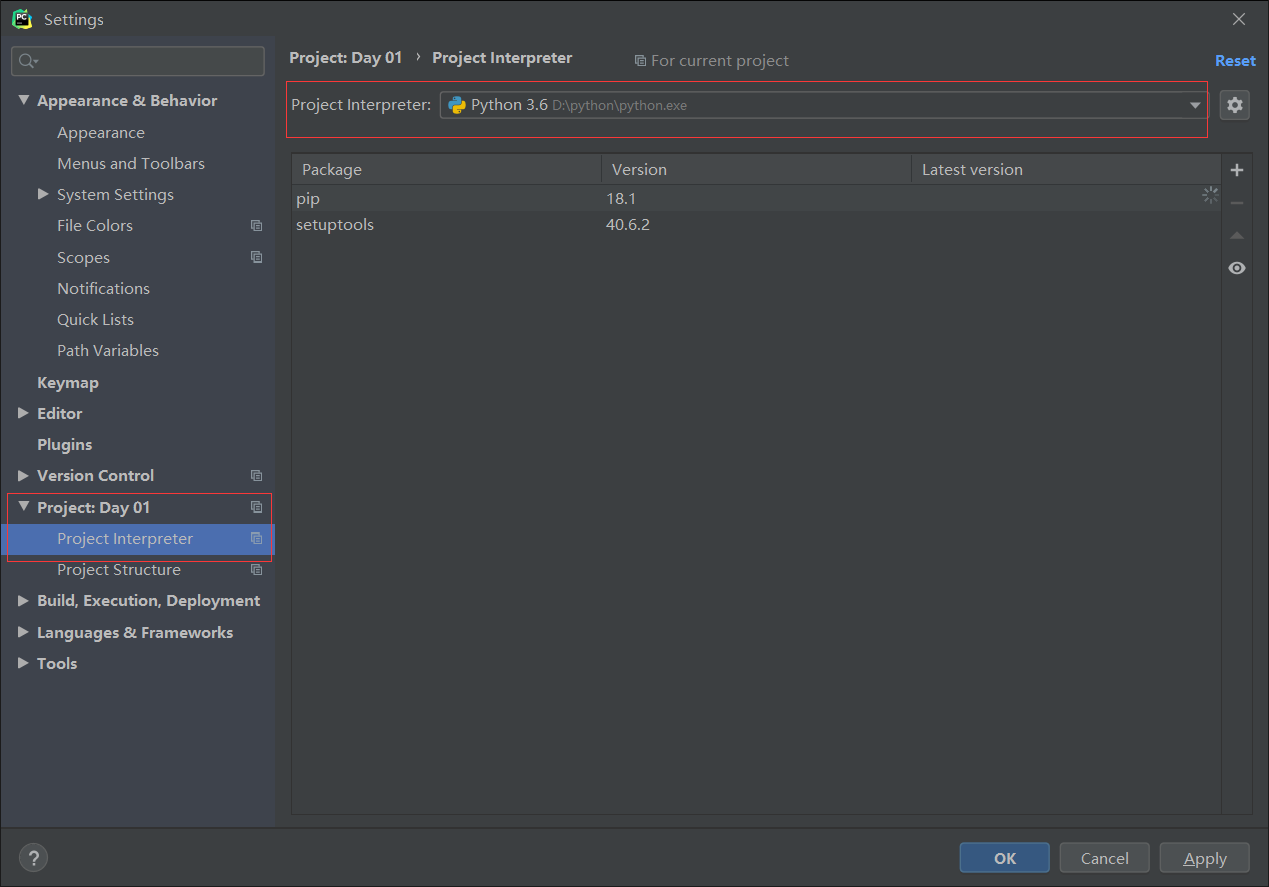Viewport: 1269px width, 887px height.
Task: Select the pip package row
Action: 756,198
